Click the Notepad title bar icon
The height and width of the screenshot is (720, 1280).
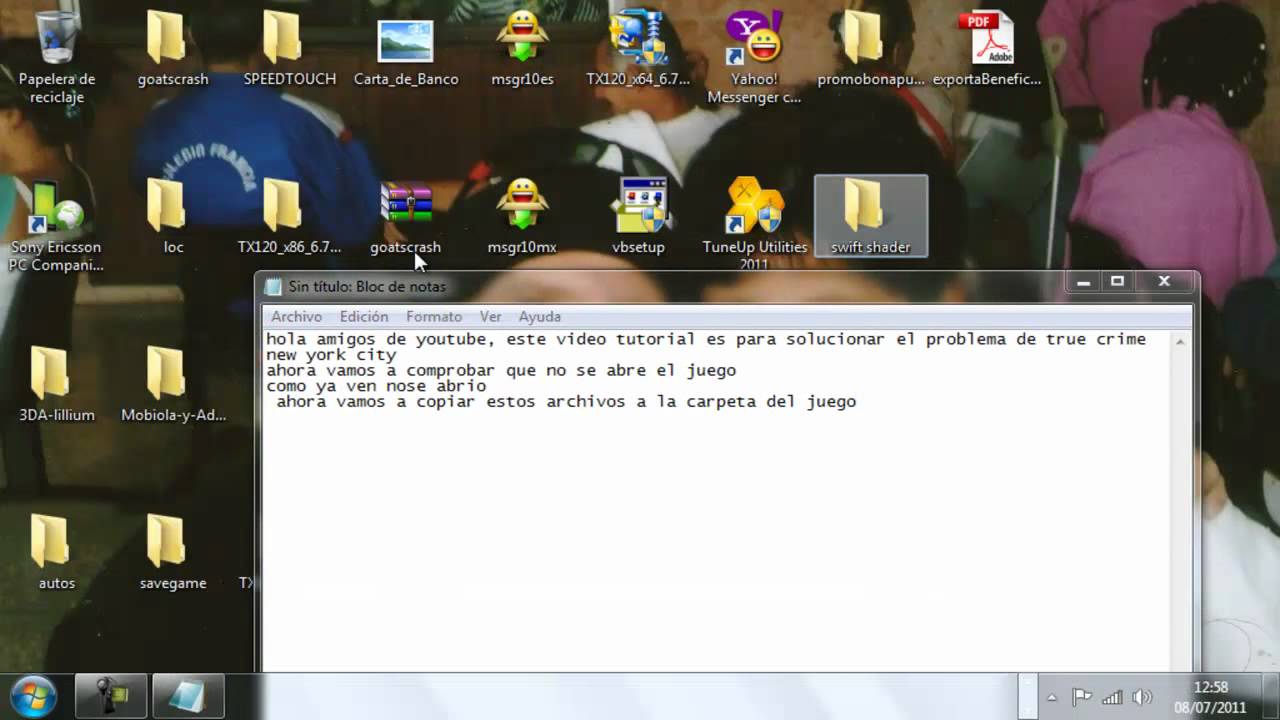[273, 287]
